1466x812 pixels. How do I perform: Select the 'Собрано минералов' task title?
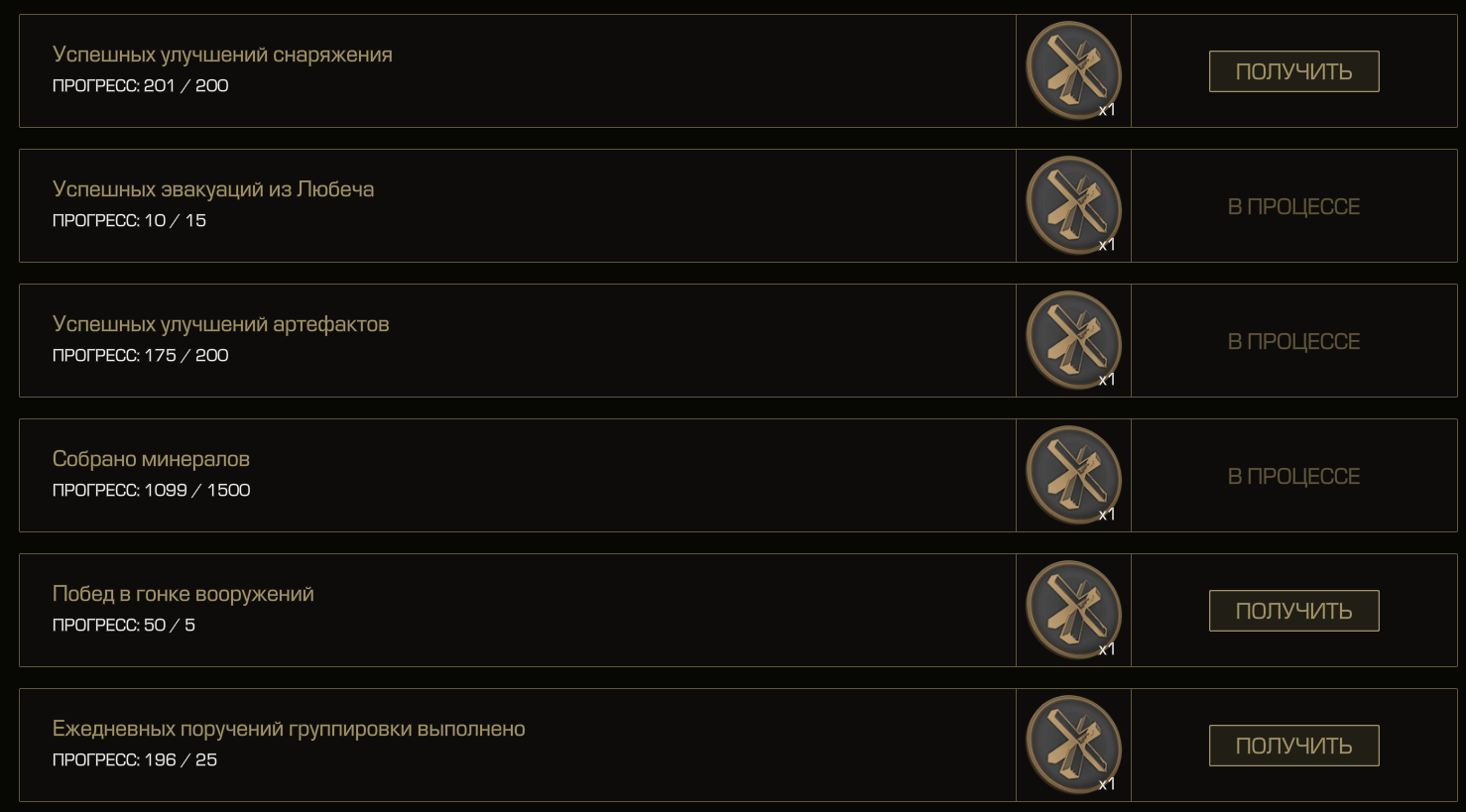pos(151,459)
